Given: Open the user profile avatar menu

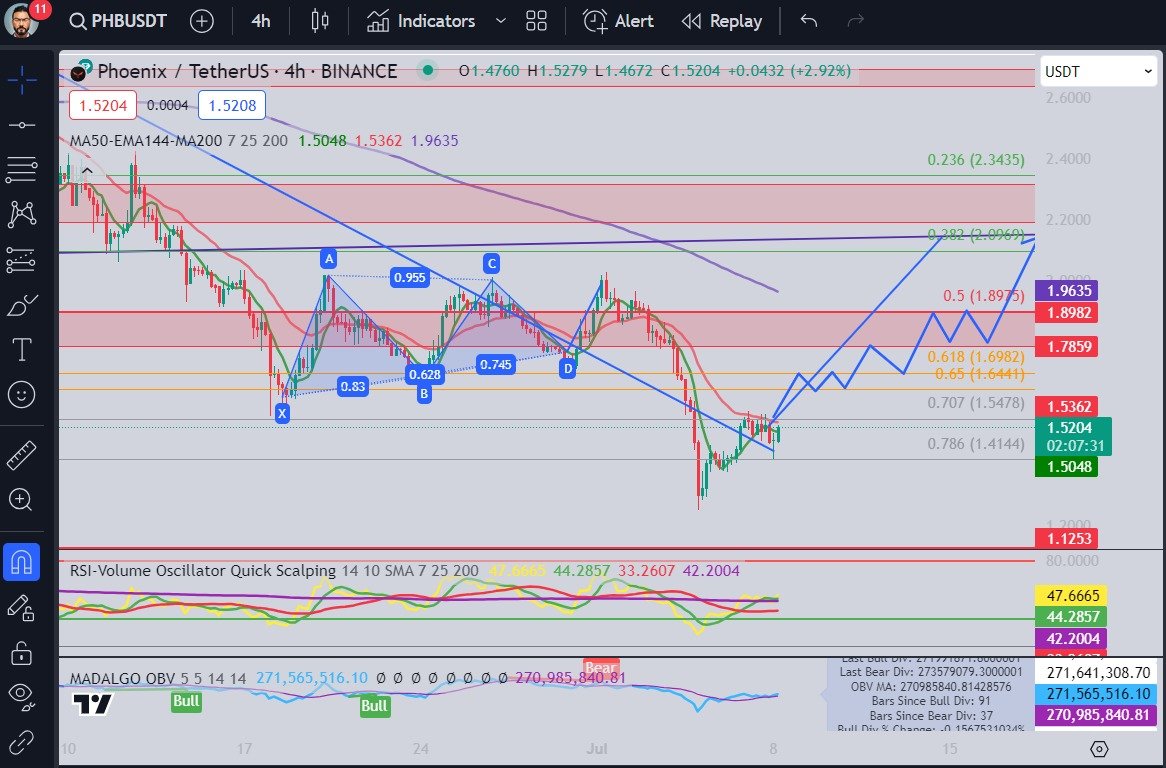Looking at the screenshot, I should tap(22, 21).
